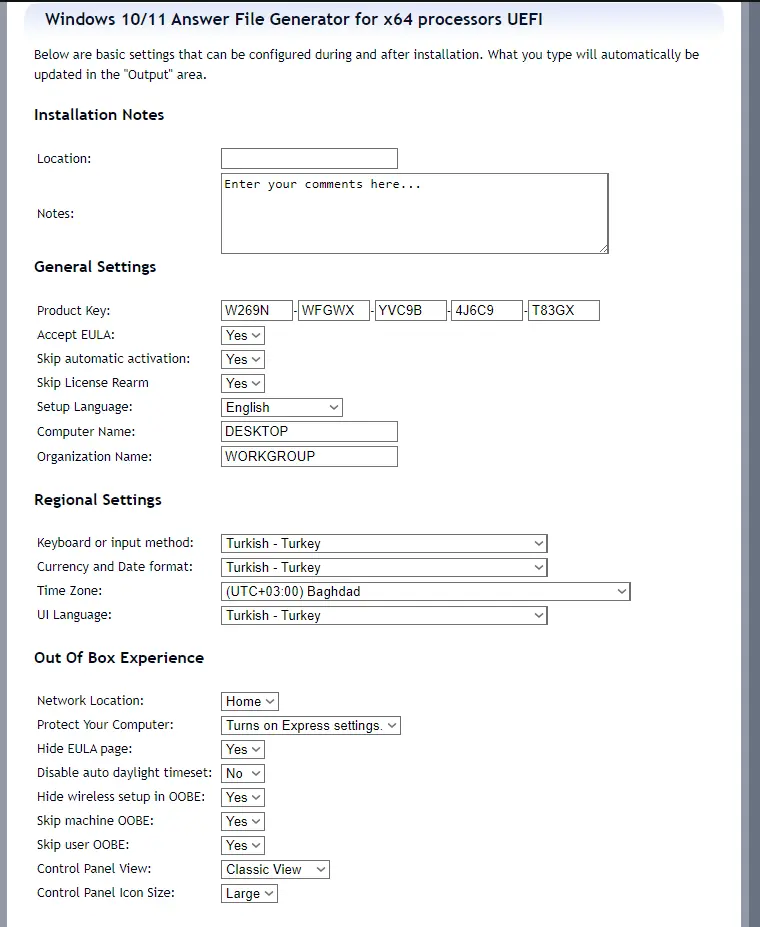
Task: Open the Skip automatic activation dropdown
Action: coord(243,359)
